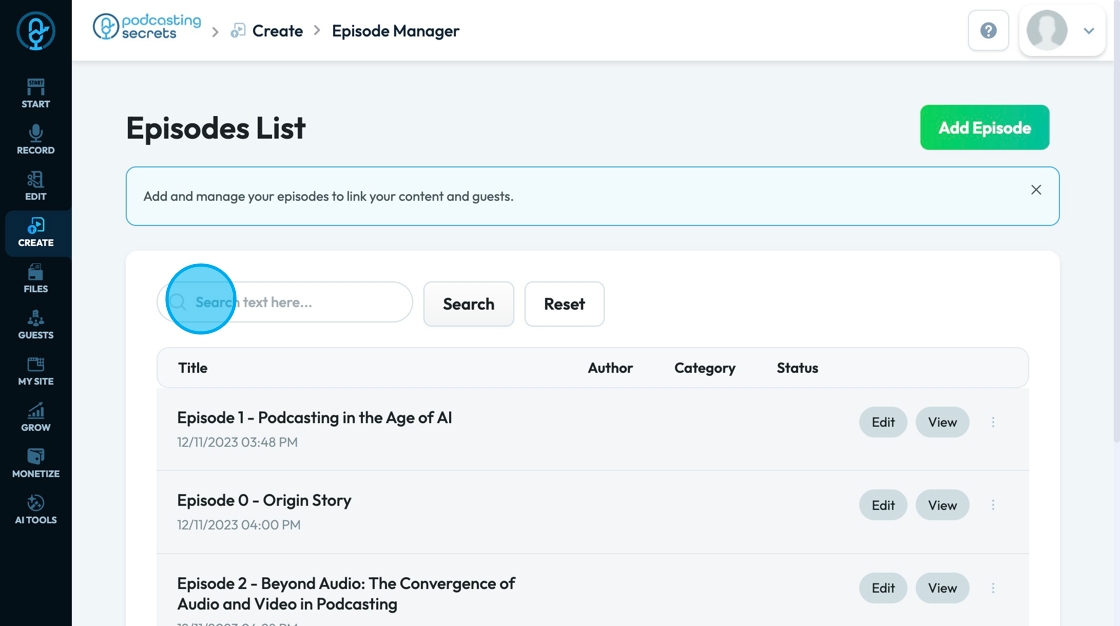
Task: Edit Episode 0 - Origin Story
Action: 883,505
